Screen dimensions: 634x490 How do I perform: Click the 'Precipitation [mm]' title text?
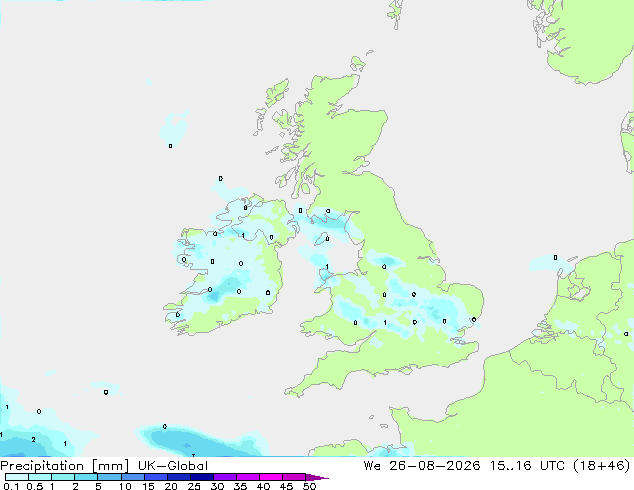[x=64, y=466]
